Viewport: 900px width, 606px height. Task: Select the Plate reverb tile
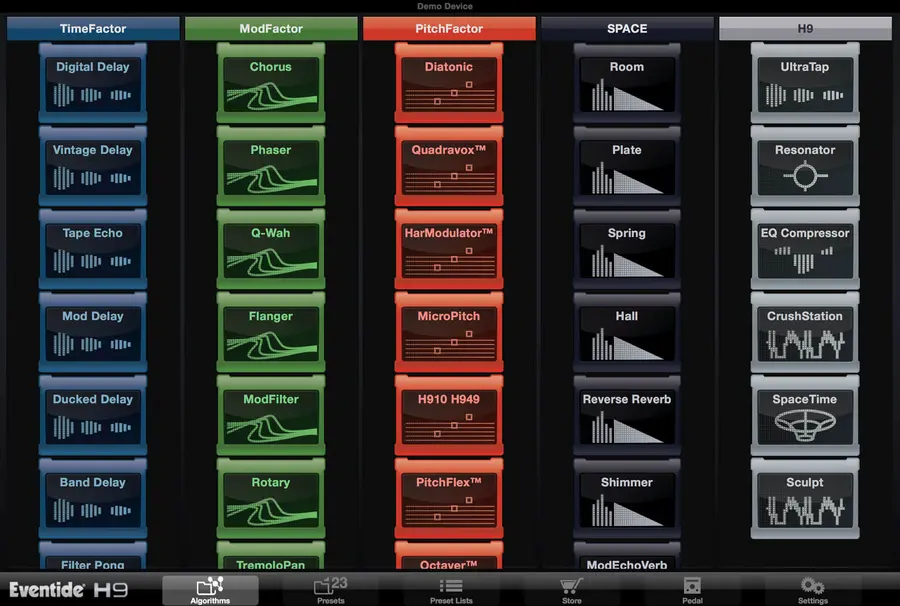tap(627, 166)
